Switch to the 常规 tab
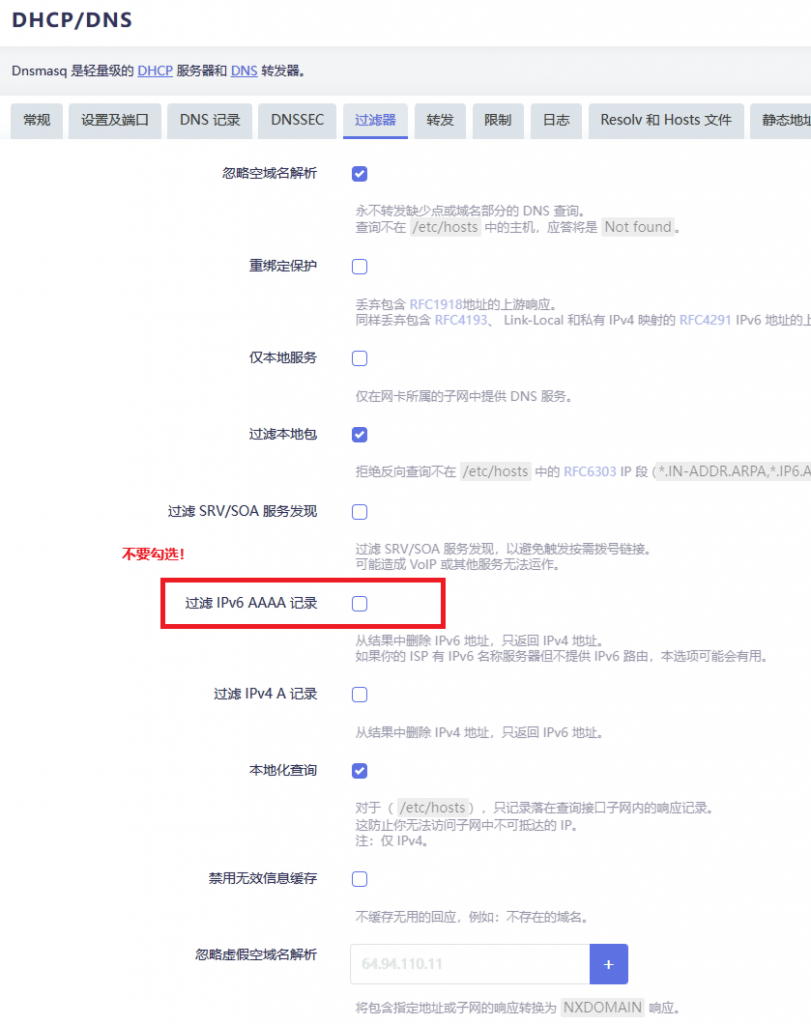 click(x=36, y=120)
